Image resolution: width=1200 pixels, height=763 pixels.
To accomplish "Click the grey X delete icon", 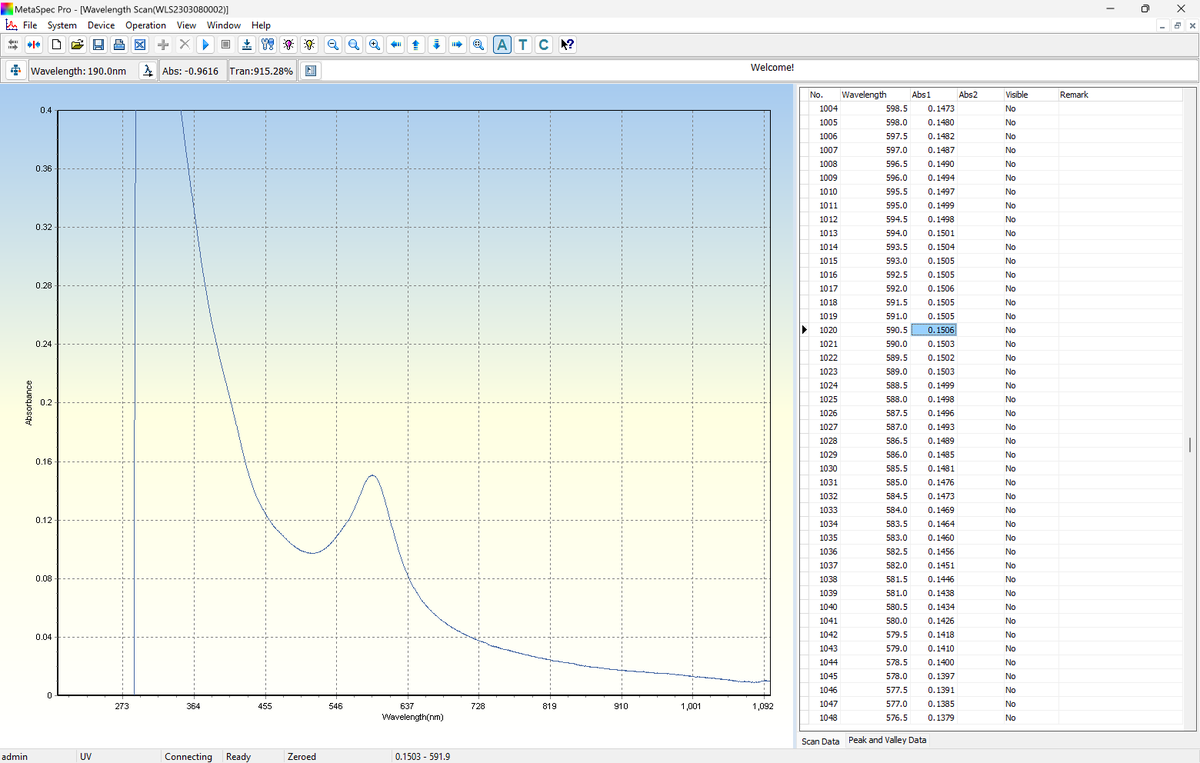I will point(185,45).
